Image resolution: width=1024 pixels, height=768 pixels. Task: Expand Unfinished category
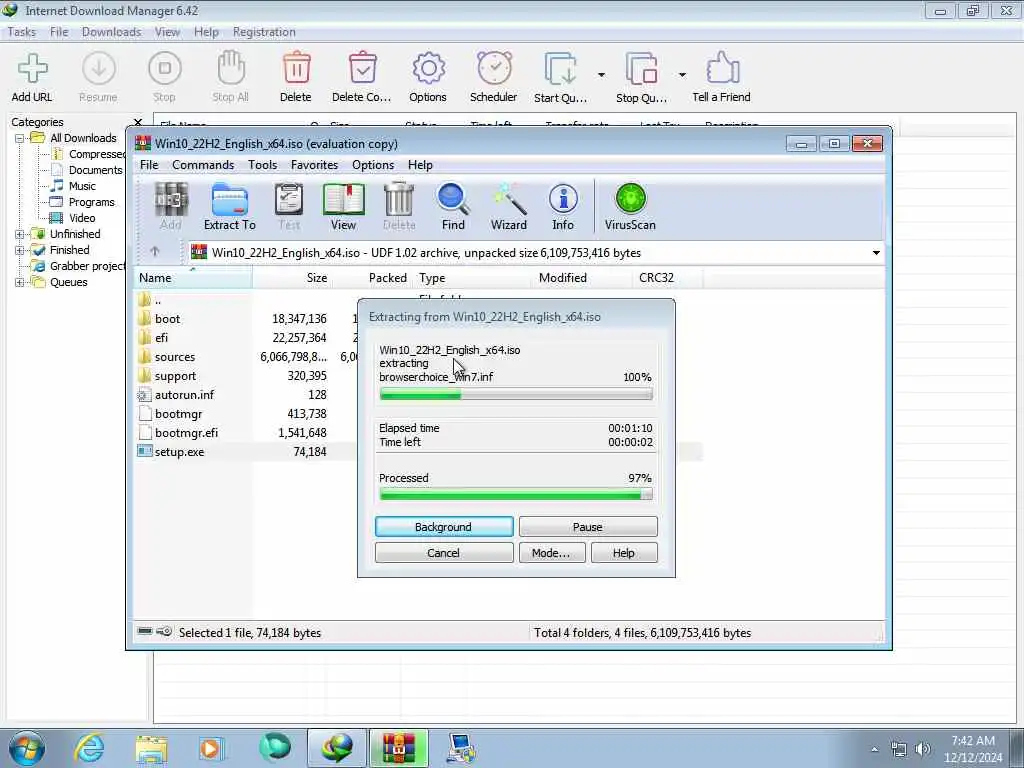point(20,234)
